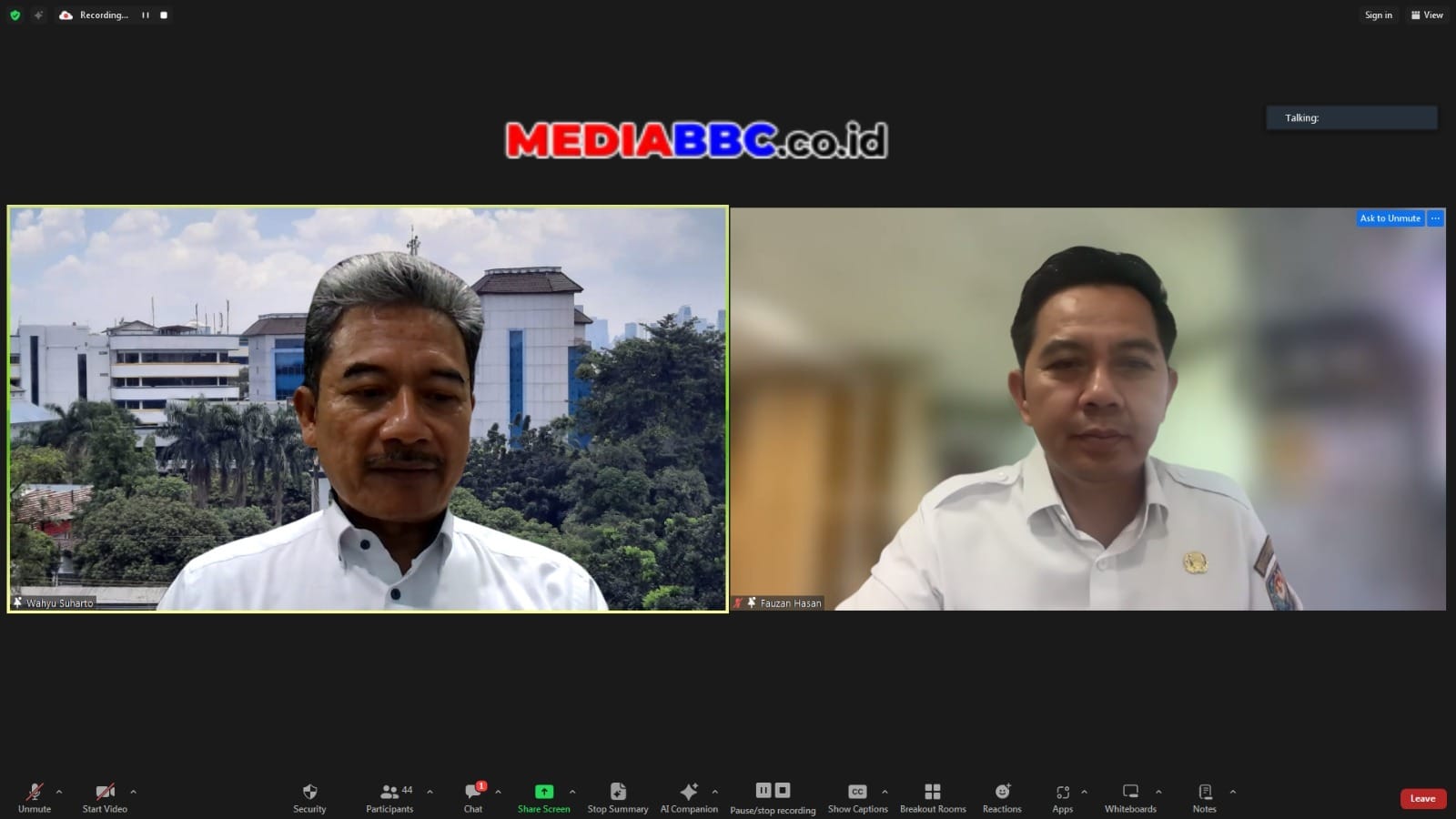The height and width of the screenshot is (819, 1456).
Task: Open Whiteboards
Action: tap(1130, 797)
